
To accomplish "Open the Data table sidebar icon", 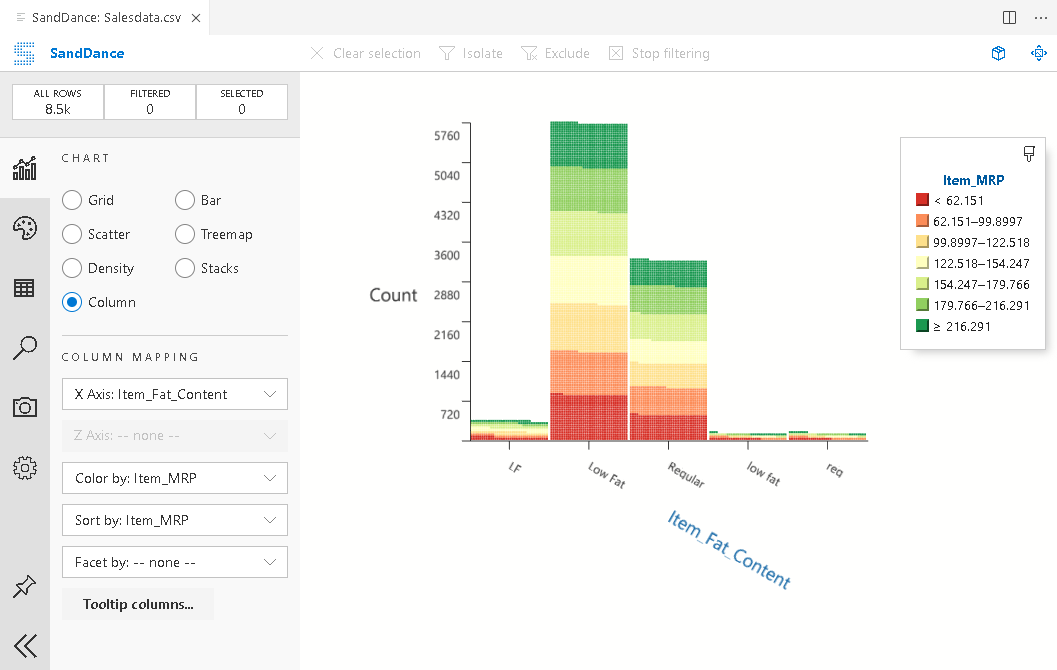I will pos(24,288).
